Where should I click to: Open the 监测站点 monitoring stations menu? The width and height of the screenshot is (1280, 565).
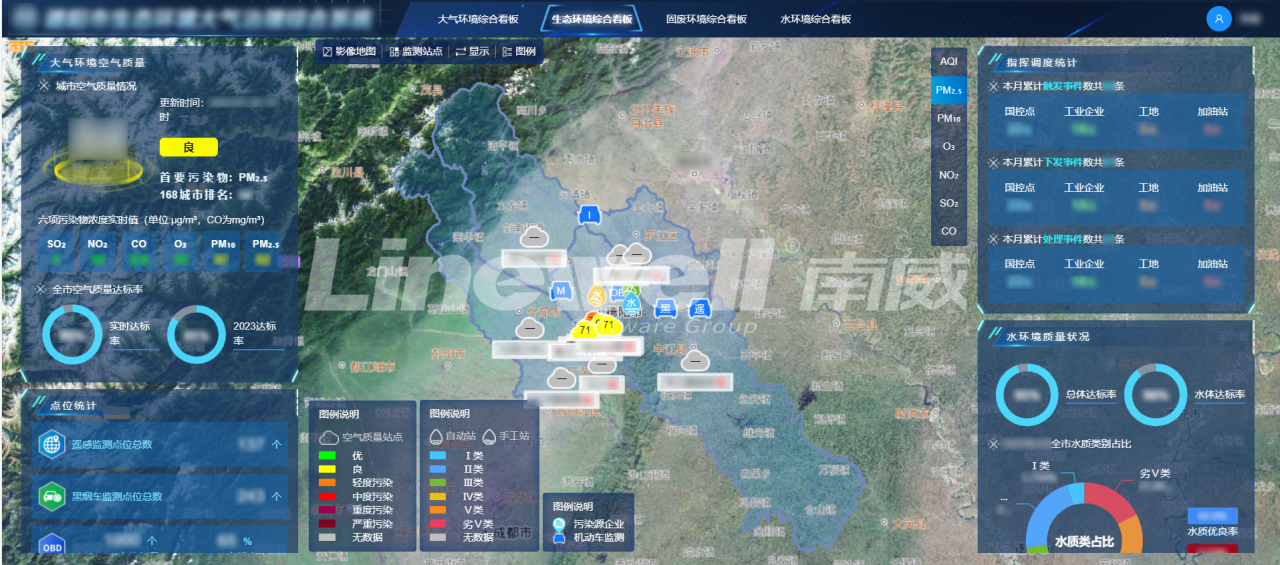(x=415, y=51)
